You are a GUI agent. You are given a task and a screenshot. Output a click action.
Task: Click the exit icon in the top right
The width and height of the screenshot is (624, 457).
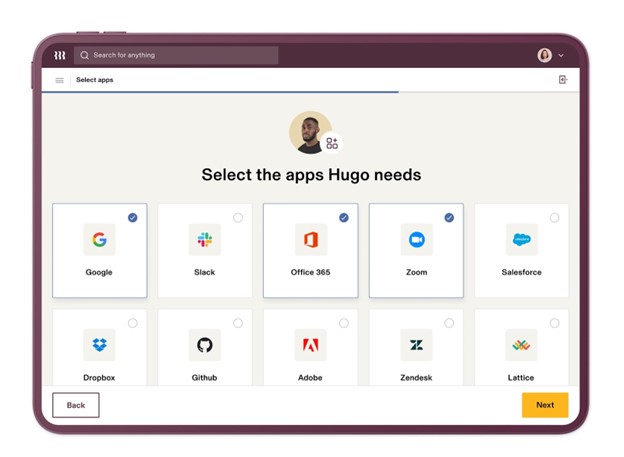click(x=563, y=80)
